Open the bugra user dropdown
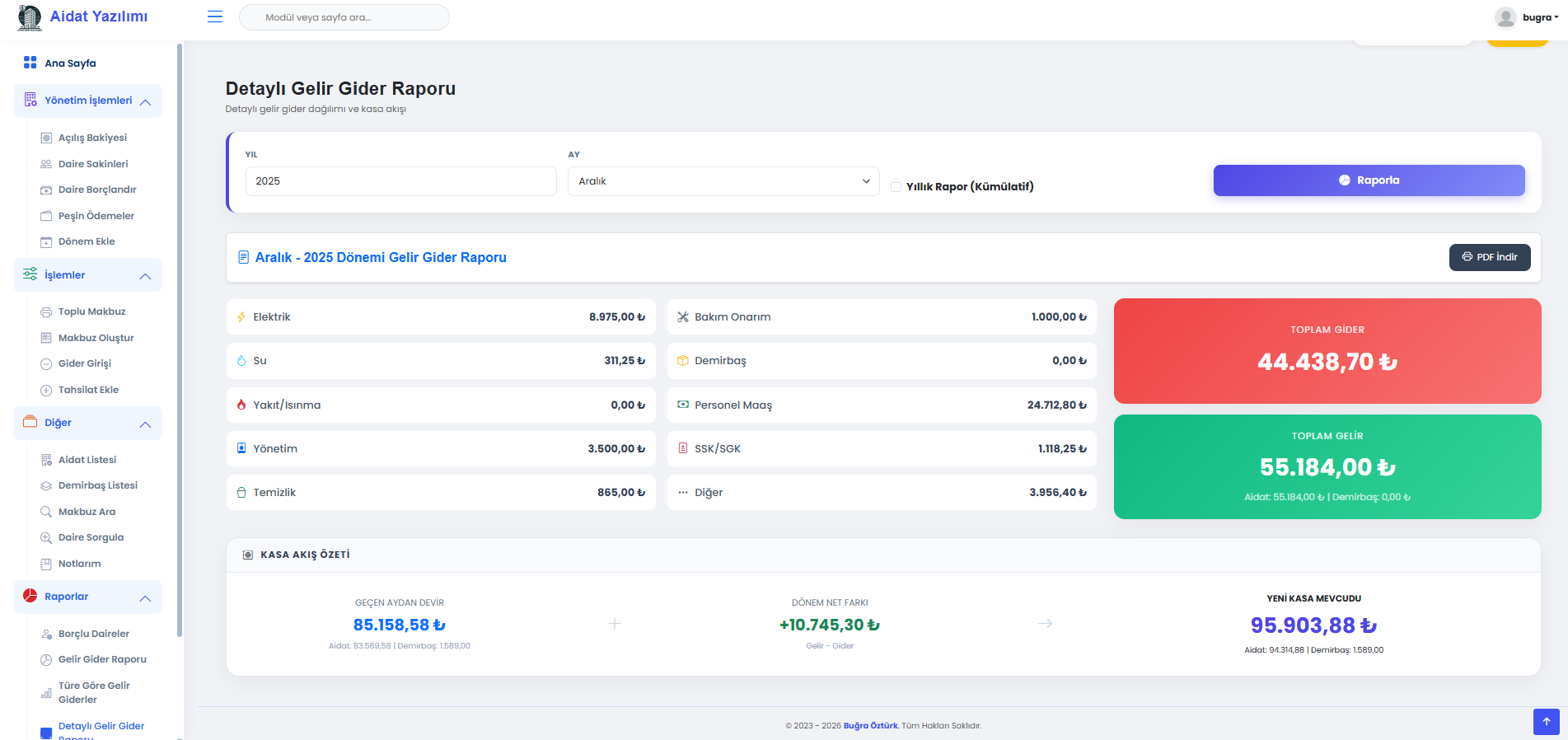The height and width of the screenshot is (740, 1568). (x=1539, y=17)
